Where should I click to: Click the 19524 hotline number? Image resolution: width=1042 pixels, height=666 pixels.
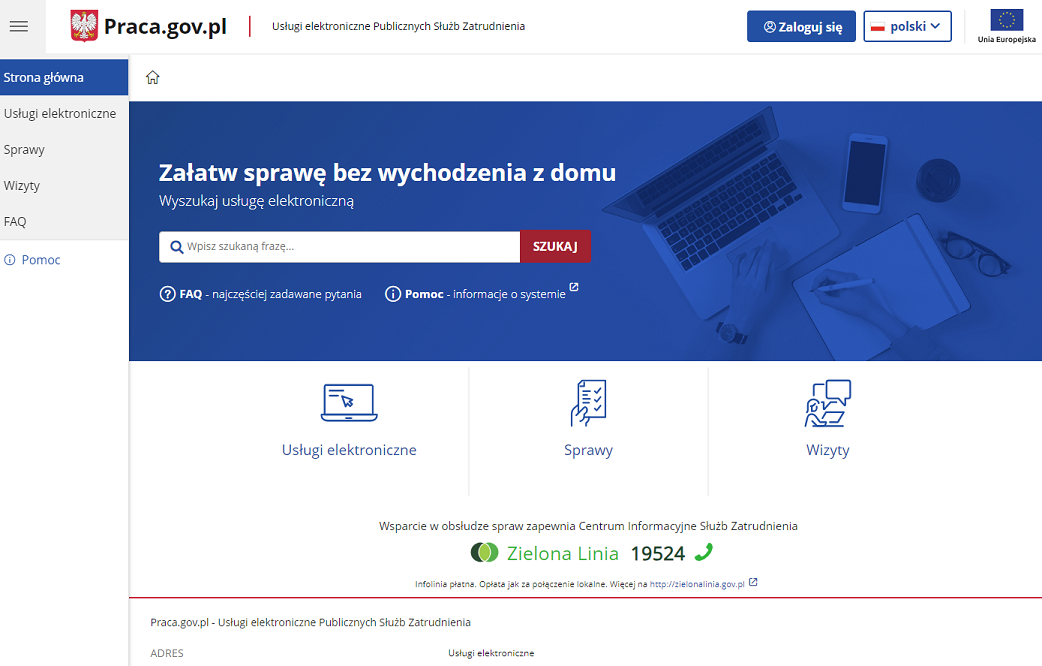pos(658,553)
